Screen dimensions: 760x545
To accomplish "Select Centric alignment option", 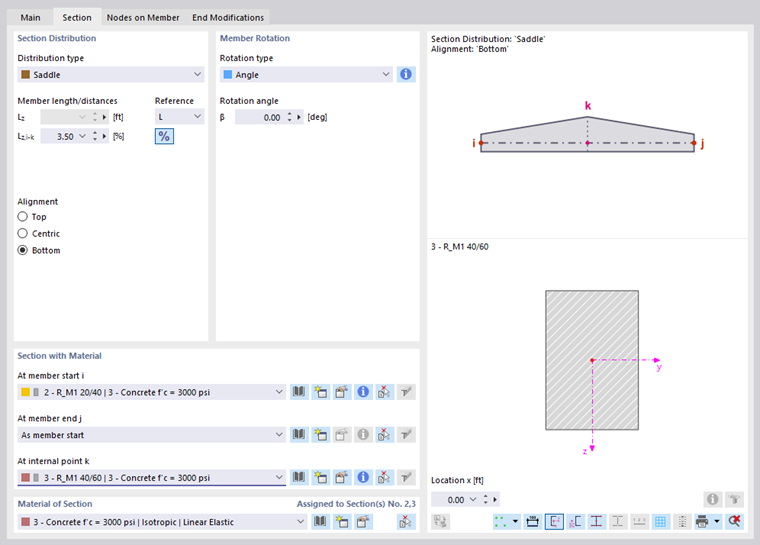I will (23, 233).
